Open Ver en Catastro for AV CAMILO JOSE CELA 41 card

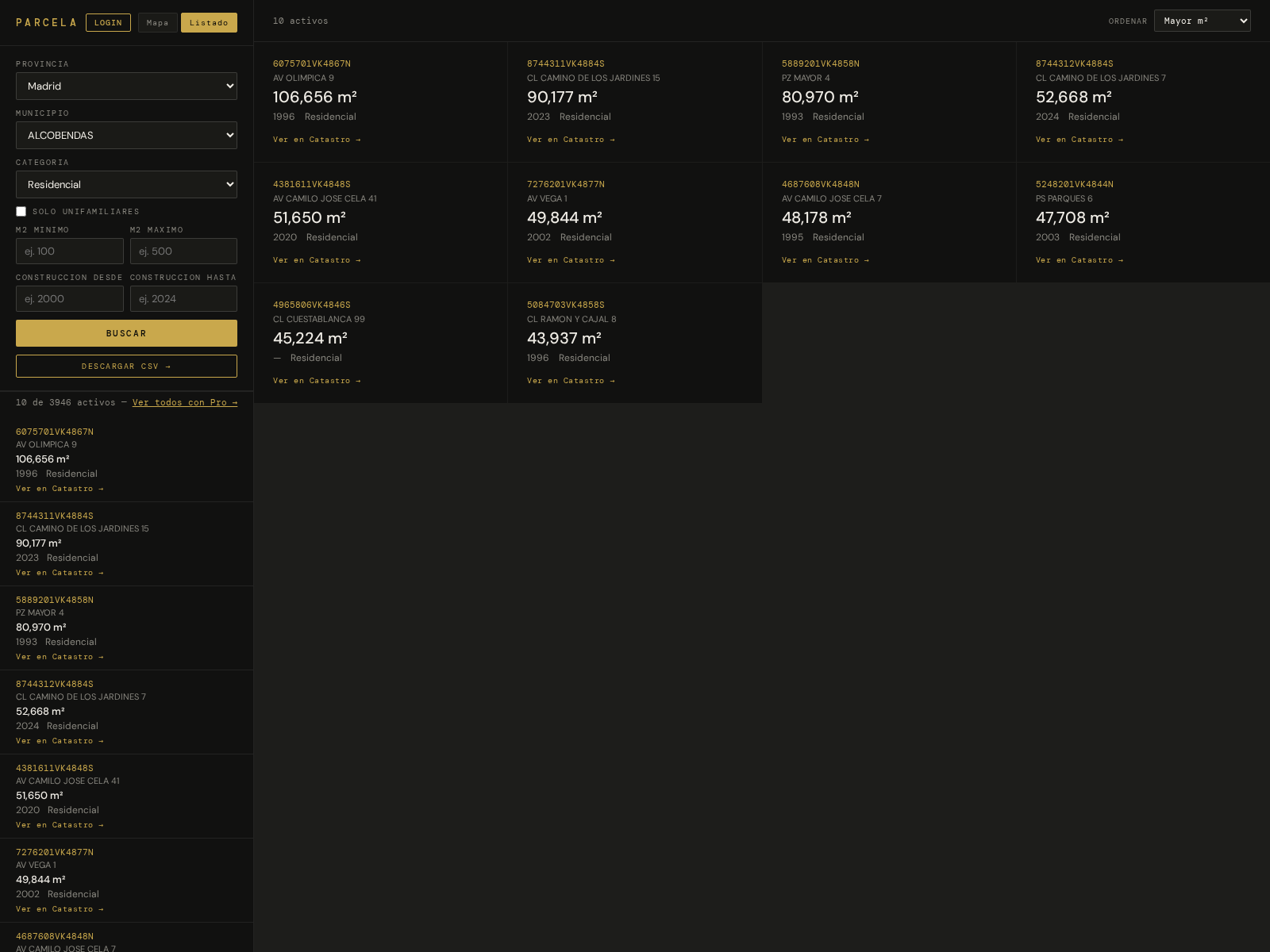[317, 260]
